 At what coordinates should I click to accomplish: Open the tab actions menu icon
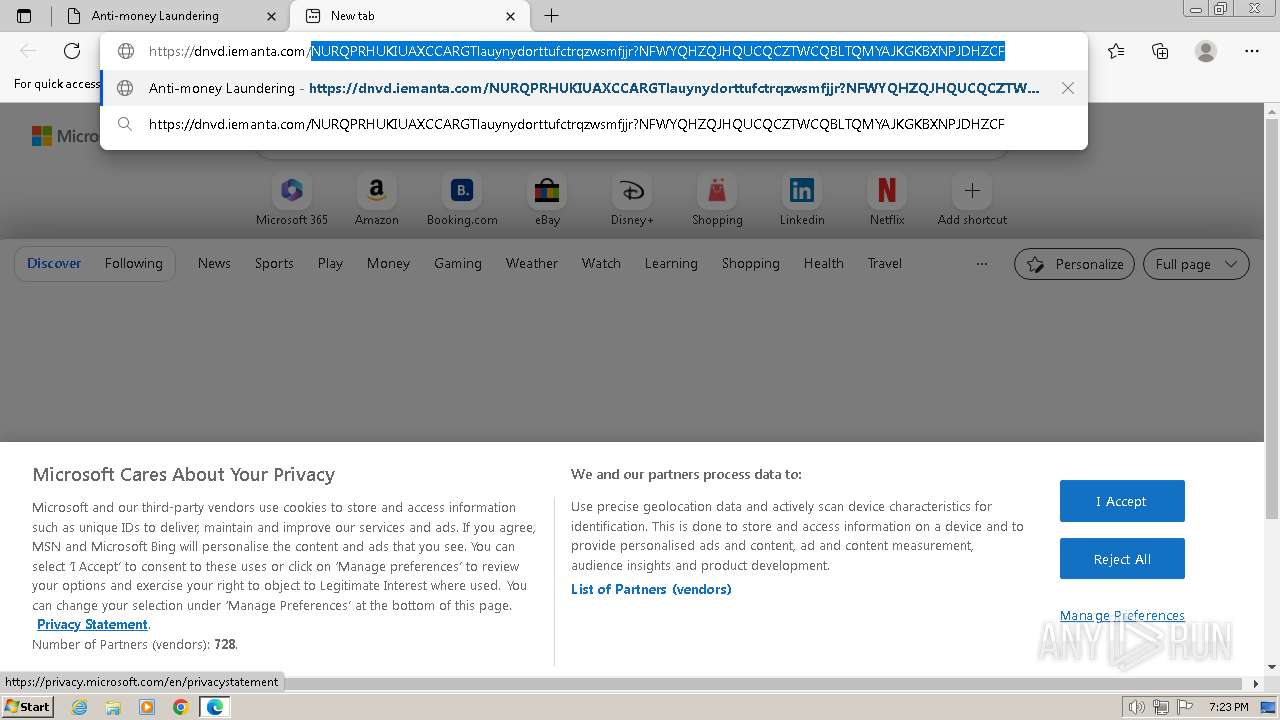24,16
